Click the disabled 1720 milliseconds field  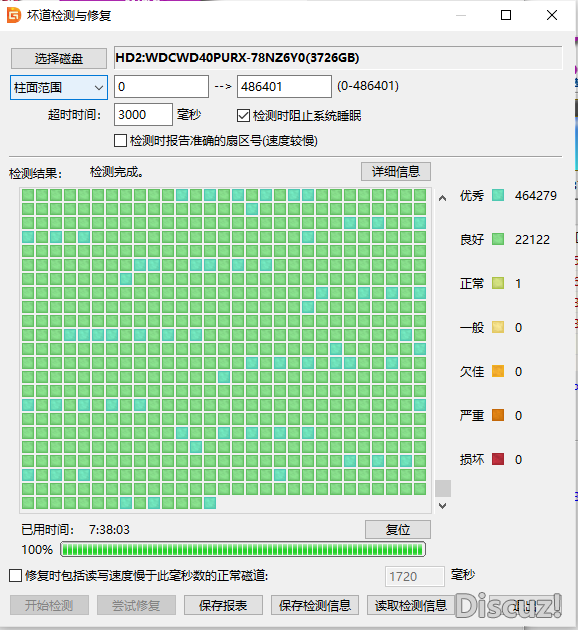click(x=415, y=576)
